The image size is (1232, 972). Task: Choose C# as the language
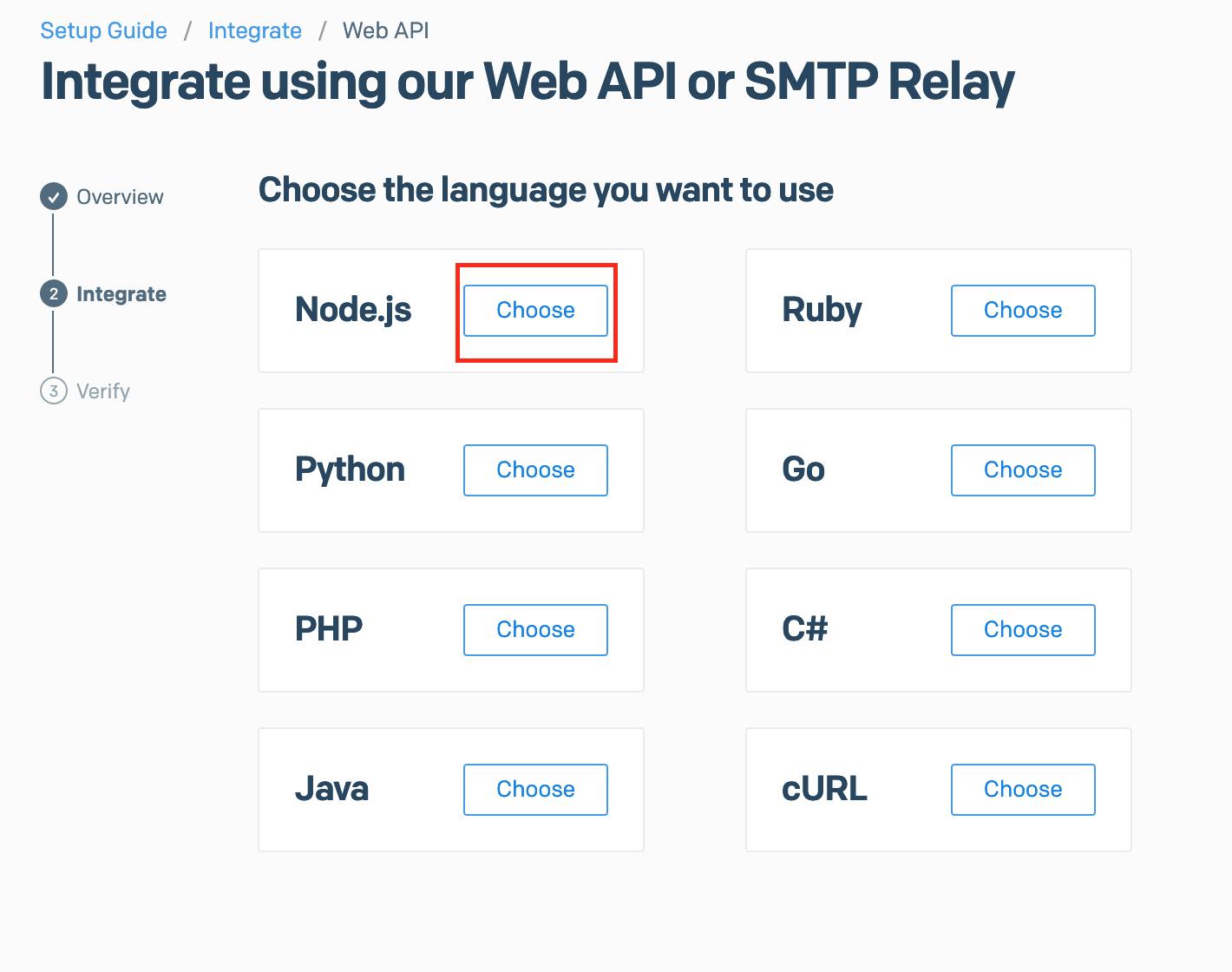tap(1023, 630)
